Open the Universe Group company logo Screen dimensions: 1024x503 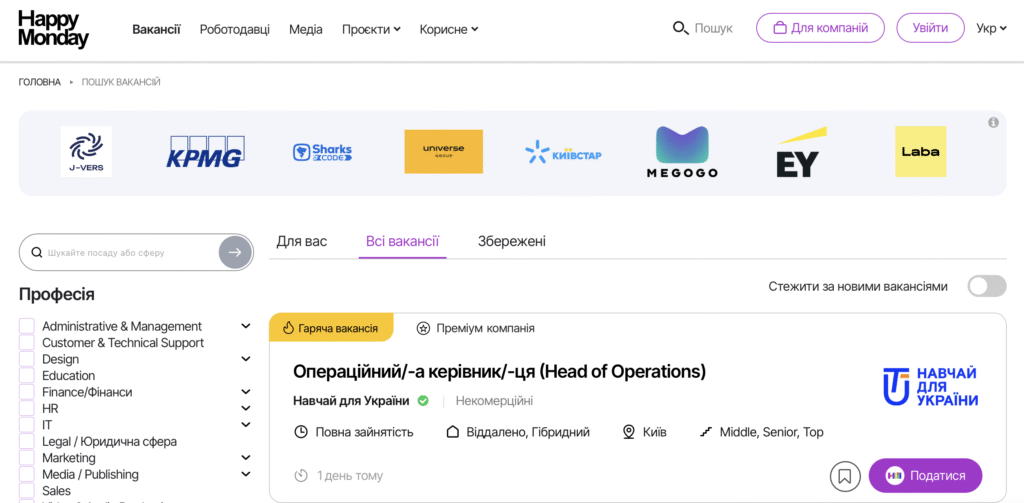[443, 152]
